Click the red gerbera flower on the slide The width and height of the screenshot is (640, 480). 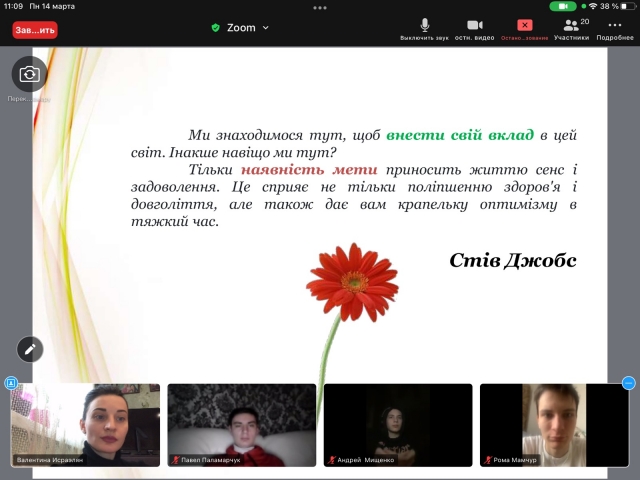[x=353, y=282]
